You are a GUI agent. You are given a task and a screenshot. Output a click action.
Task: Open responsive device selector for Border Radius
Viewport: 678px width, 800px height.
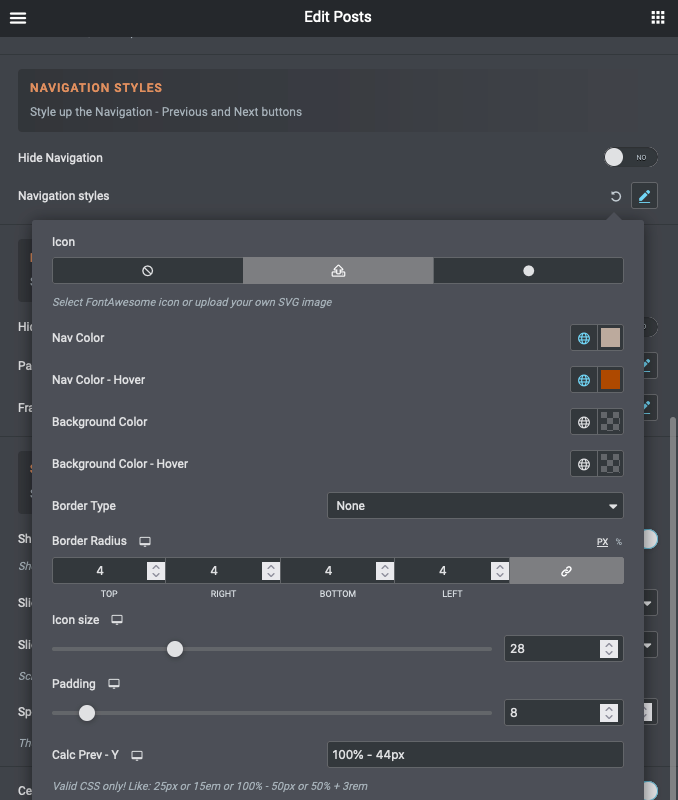(145, 541)
